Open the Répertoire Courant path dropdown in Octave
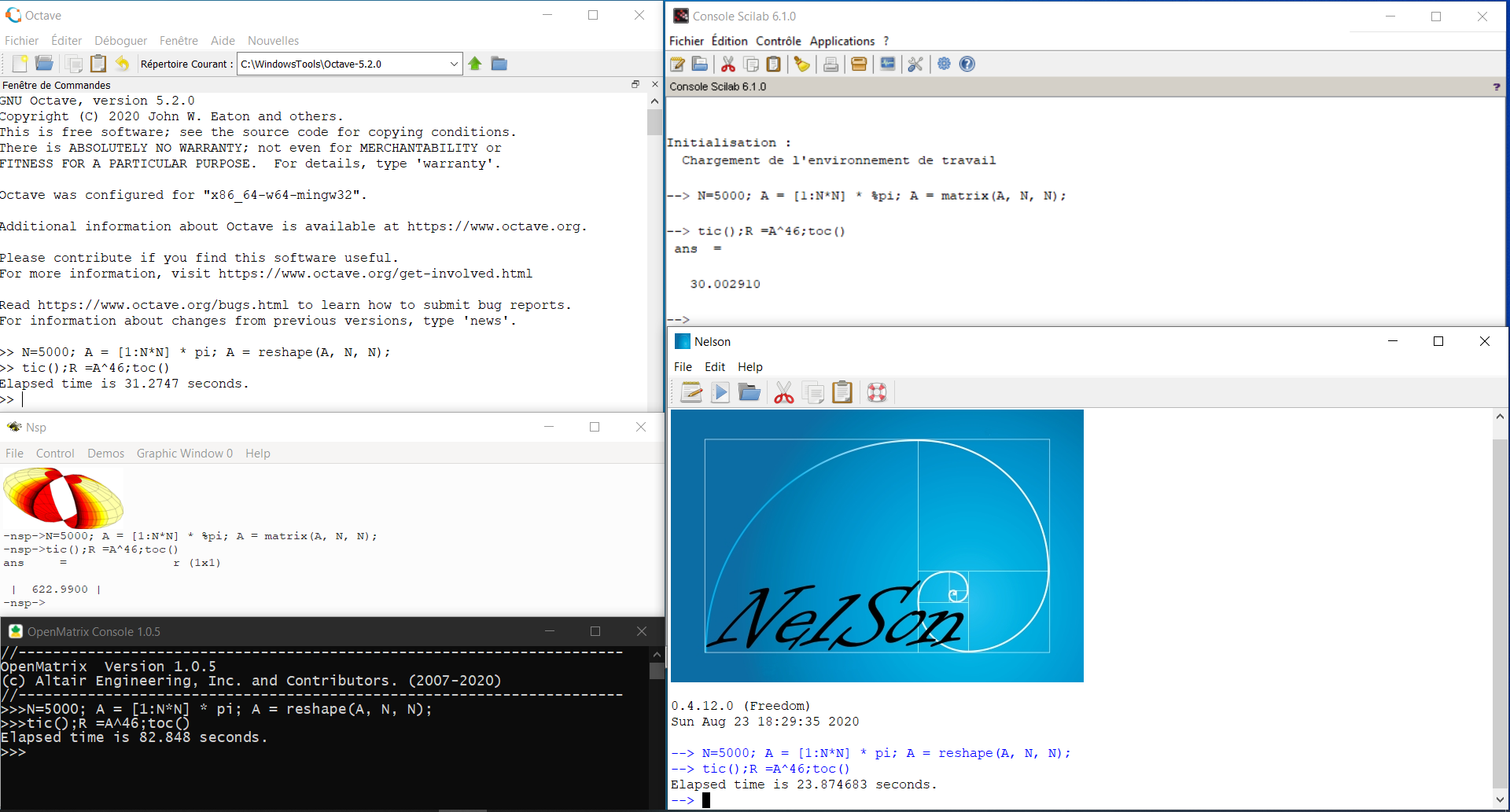Image resolution: width=1510 pixels, height=812 pixels. click(x=454, y=64)
